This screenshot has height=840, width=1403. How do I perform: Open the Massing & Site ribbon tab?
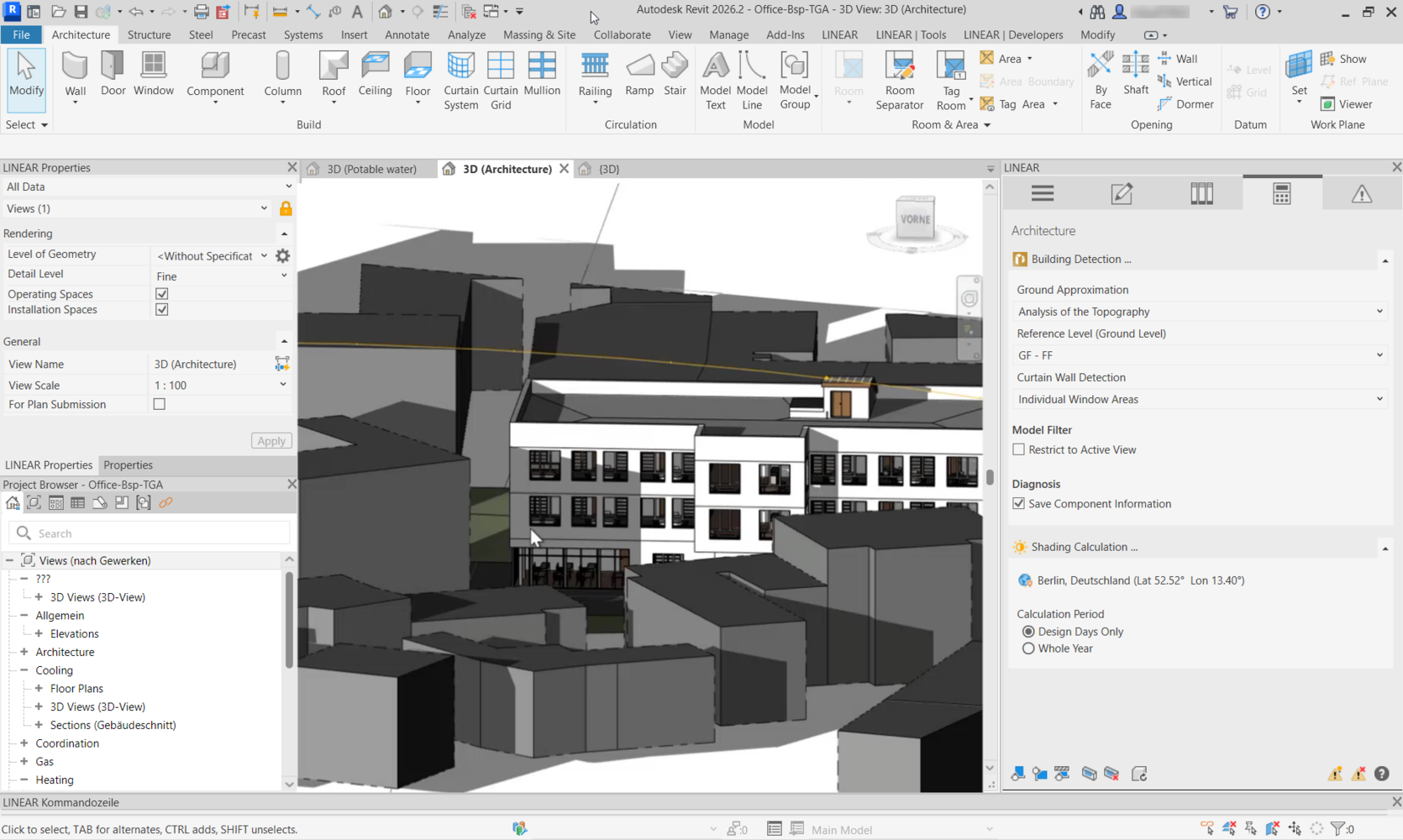click(x=539, y=34)
